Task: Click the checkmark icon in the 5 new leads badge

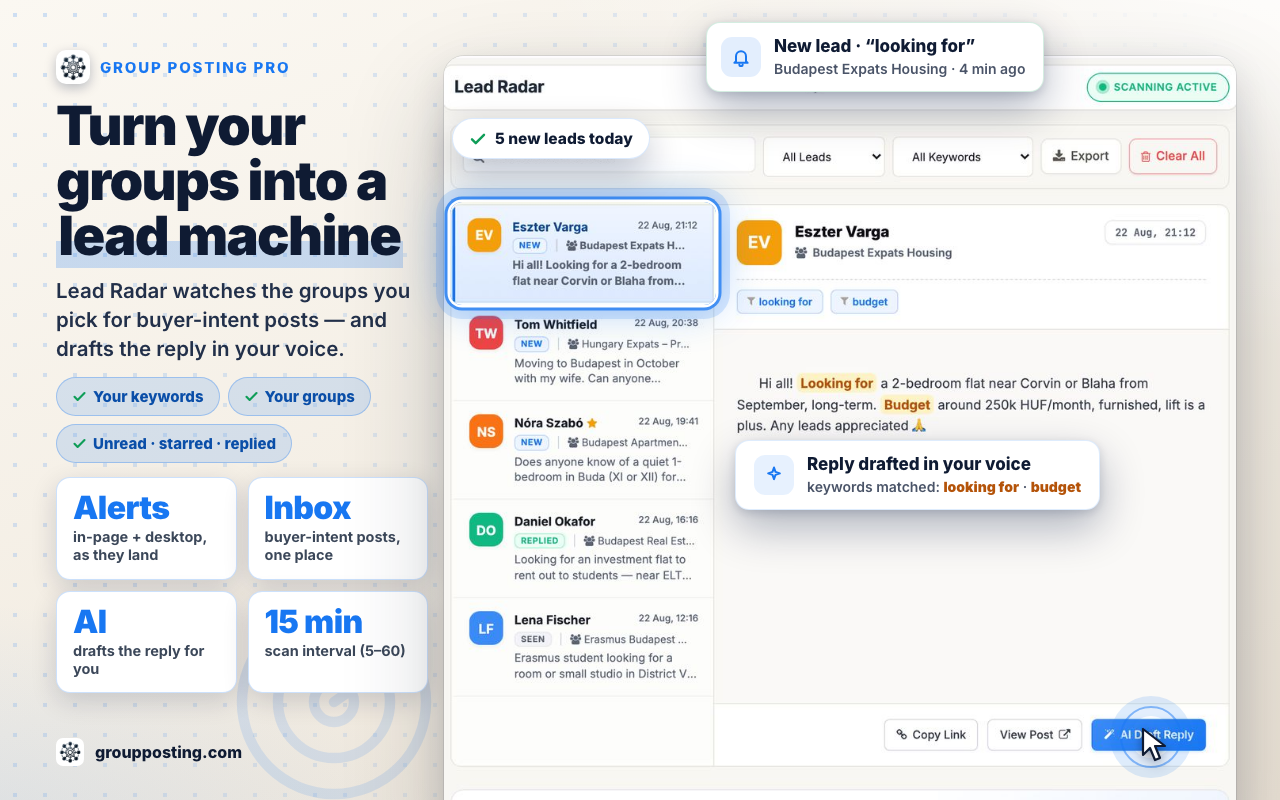Action: point(478,139)
